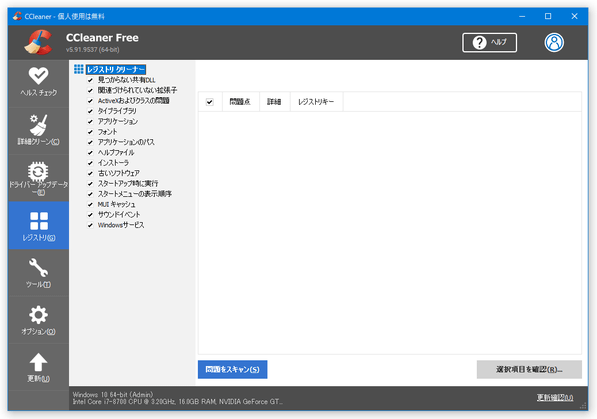Select the レジストリ クリーナー tree root item
597x419 pixels.
point(116,69)
